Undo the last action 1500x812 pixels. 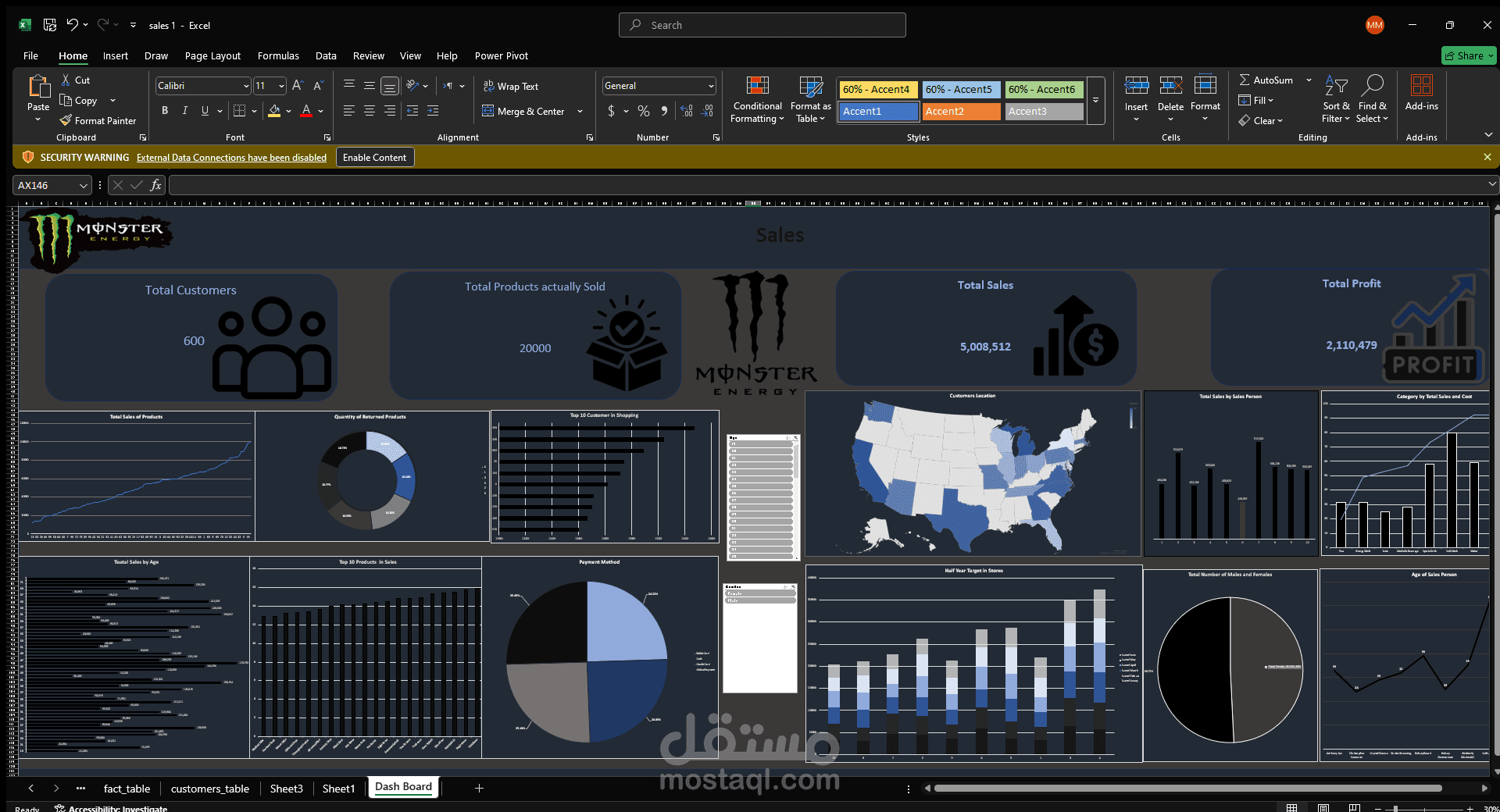tap(72, 25)
